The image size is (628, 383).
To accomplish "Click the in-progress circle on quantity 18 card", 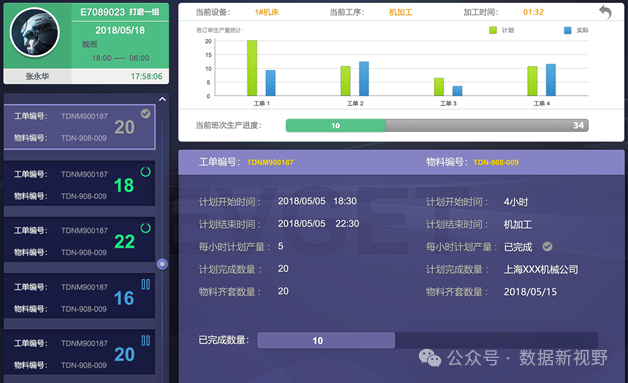I will click(145, 172).
